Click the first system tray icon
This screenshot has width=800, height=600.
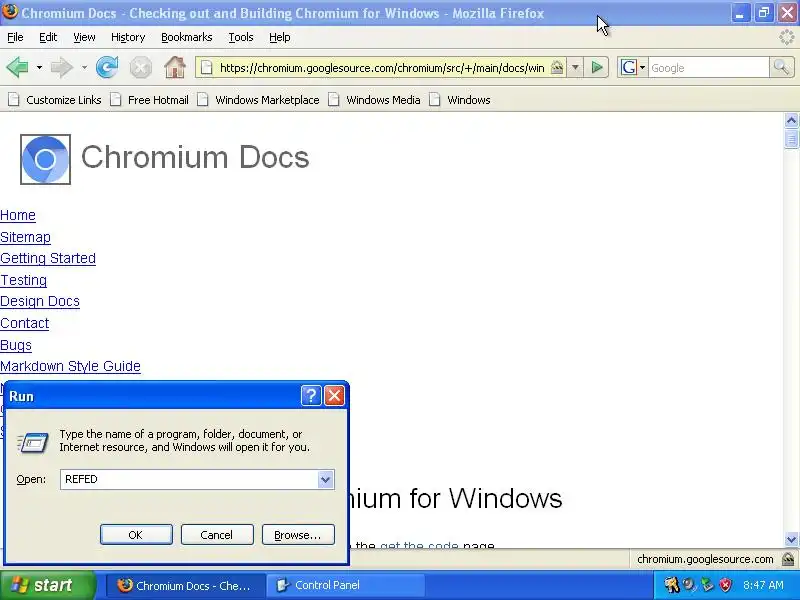click(x=671, y=585)
